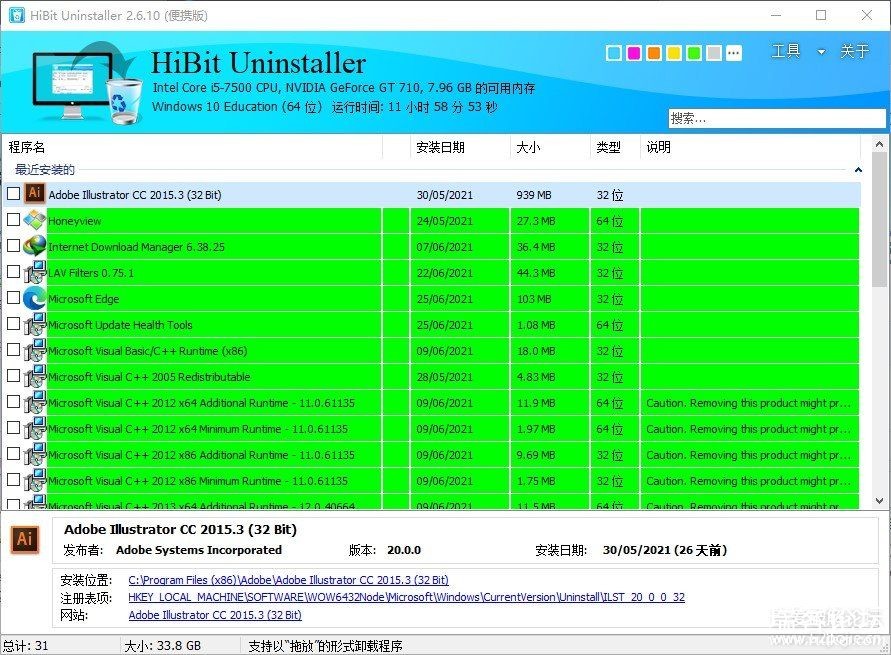This screenshot has width=891, height=655.
Task: Click the Adobe Illustrator icon in the program list
Action: [34, 193]
